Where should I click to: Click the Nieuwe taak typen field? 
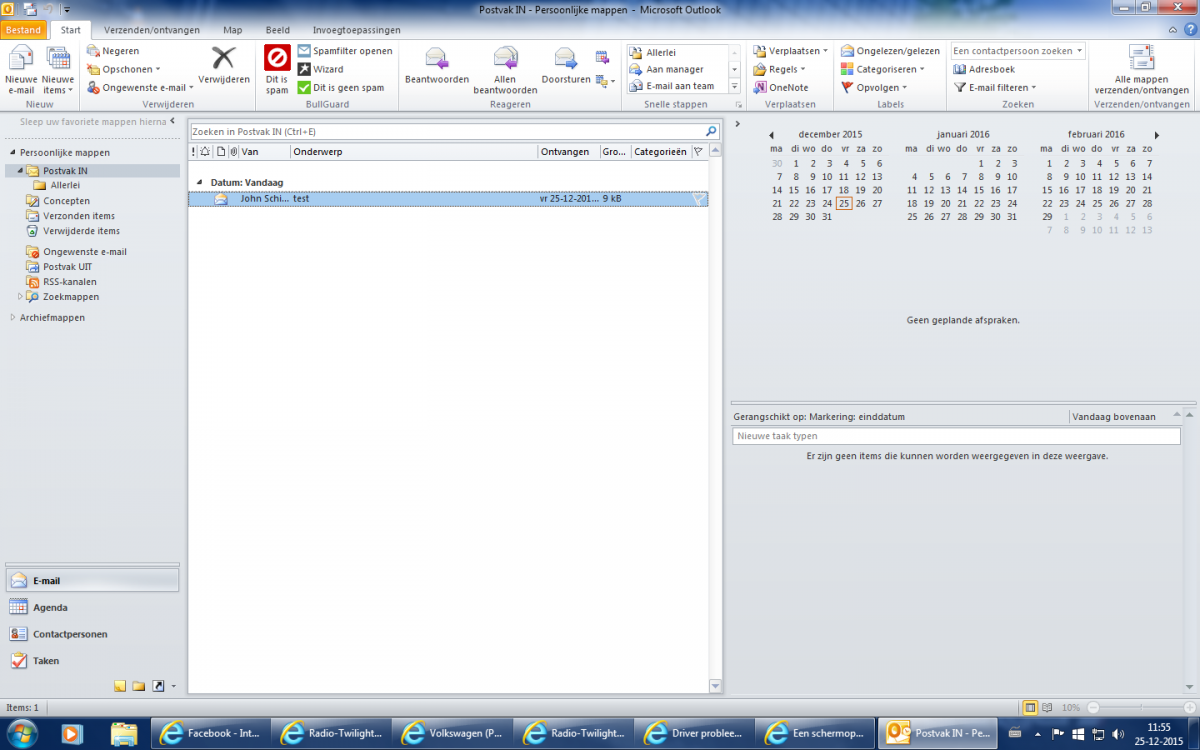click(957, 436)
